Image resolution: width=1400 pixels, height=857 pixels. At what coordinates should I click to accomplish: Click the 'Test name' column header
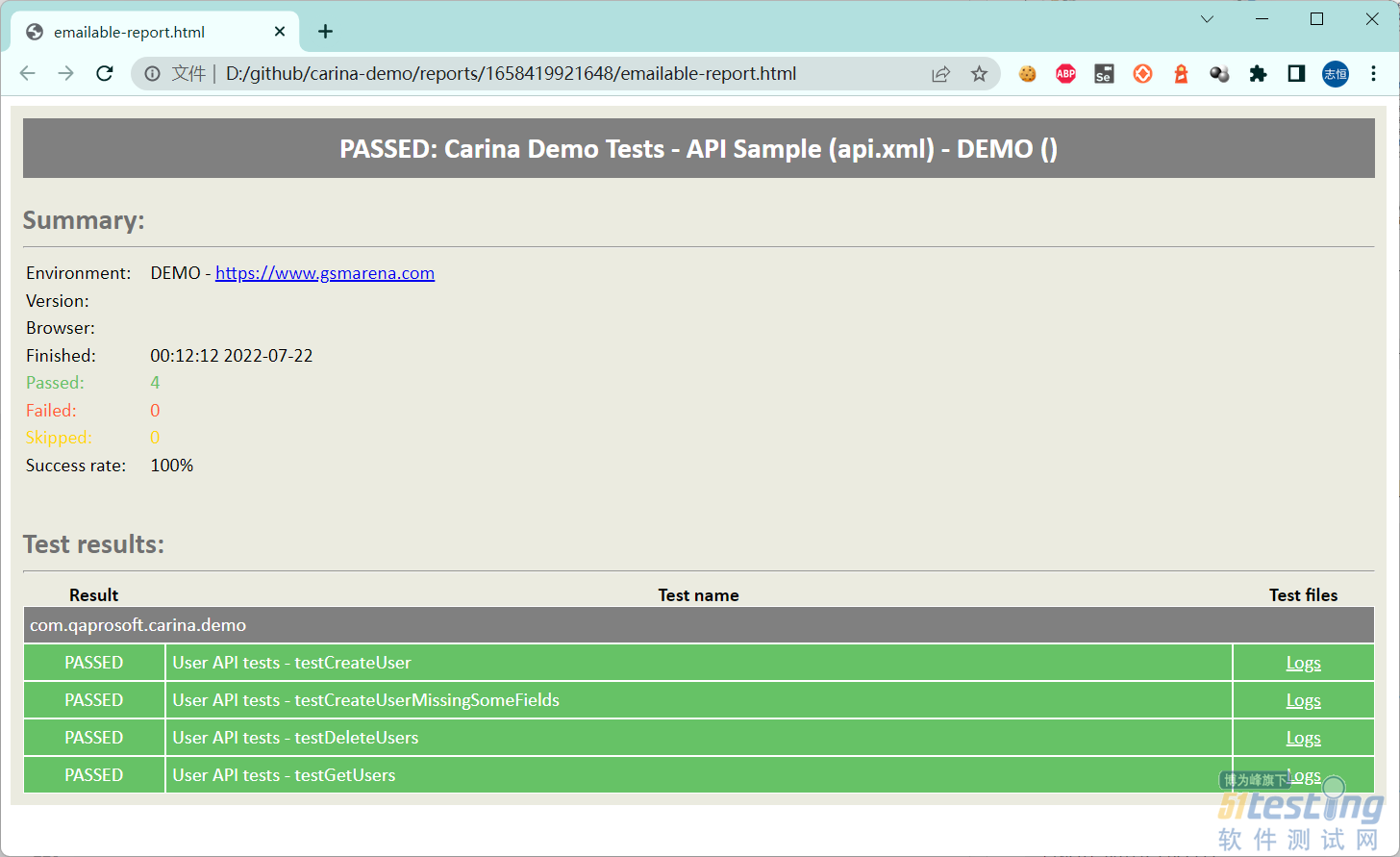tap(698, 595)
